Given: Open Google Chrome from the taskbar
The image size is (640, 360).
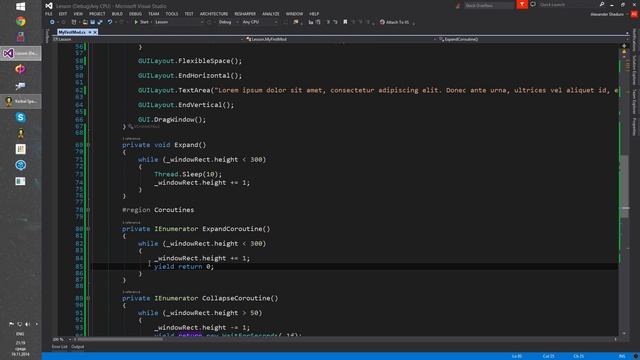Looking at the screenshot, I should click(20, 22).
